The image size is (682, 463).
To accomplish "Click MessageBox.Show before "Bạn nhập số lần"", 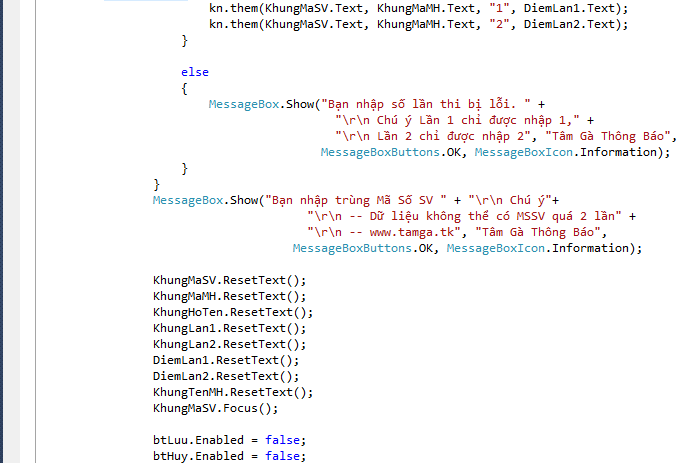I will [x=261, y=104].
